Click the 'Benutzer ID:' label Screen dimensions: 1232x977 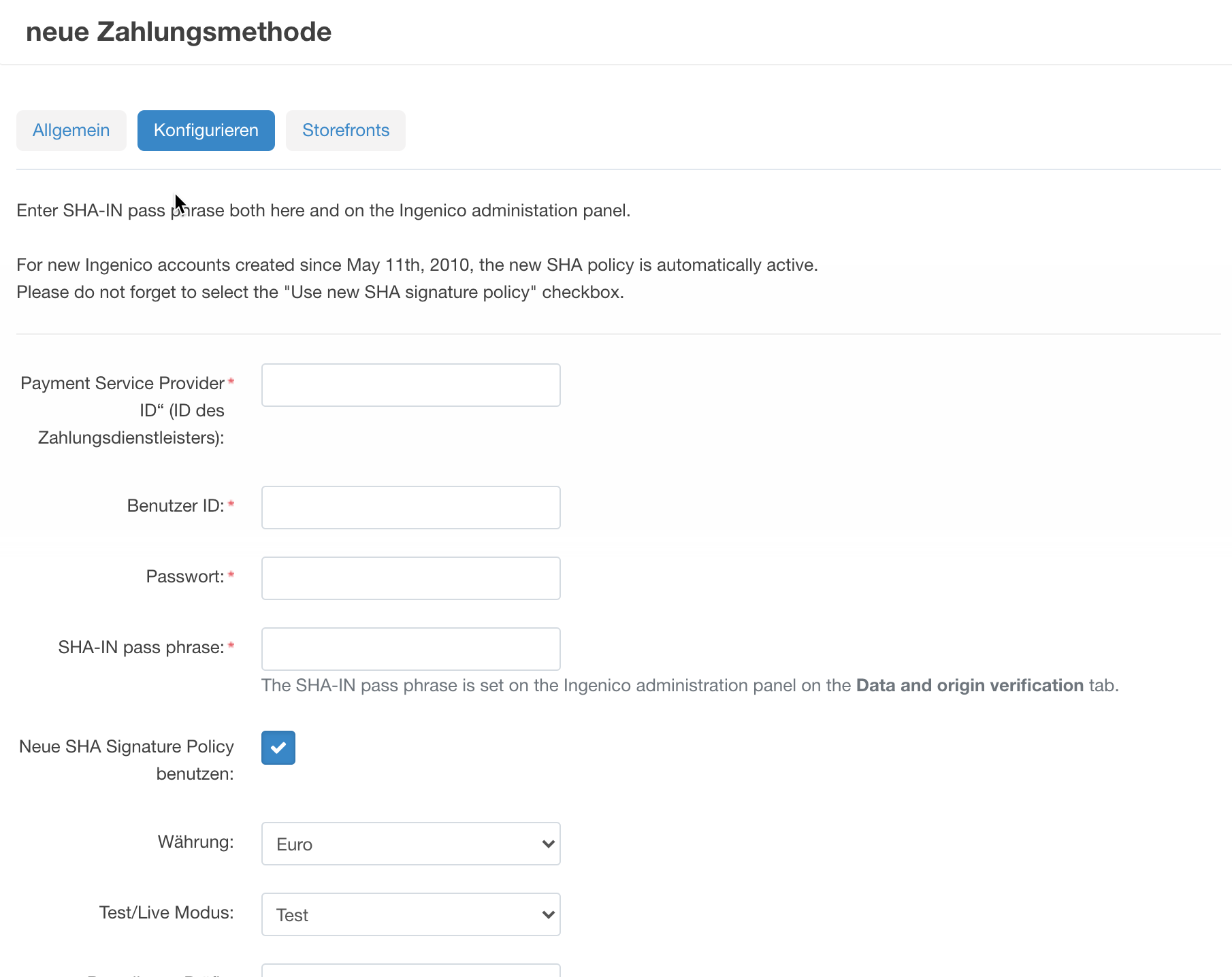[176, 506]
